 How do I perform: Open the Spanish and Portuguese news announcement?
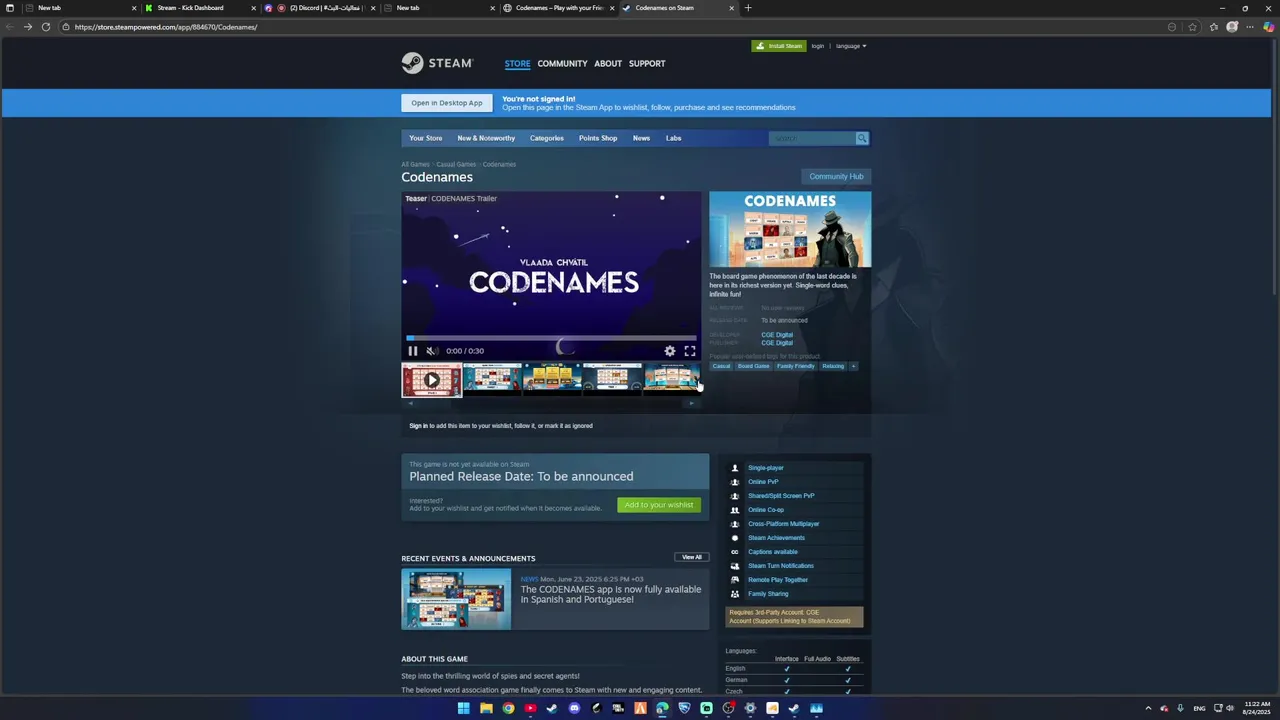(x=611, y=594)
